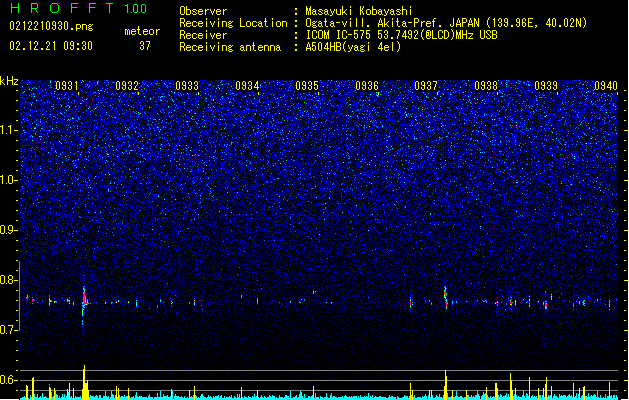Click the 0932 time marker

(x=127, y=86)
